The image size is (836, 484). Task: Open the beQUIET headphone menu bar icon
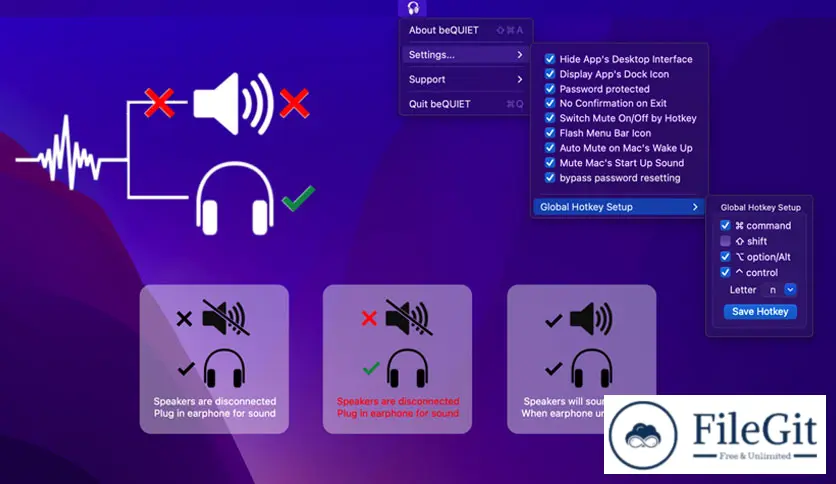(x=413, y=8)
